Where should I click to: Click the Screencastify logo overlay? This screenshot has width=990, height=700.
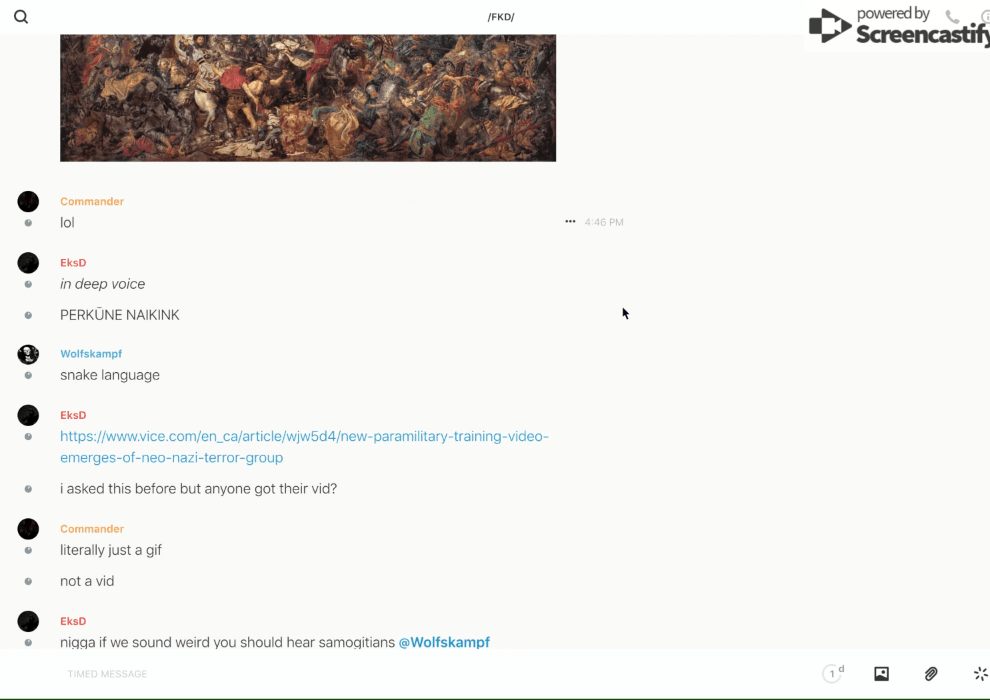pyautogui.click(x=899, y=25)
